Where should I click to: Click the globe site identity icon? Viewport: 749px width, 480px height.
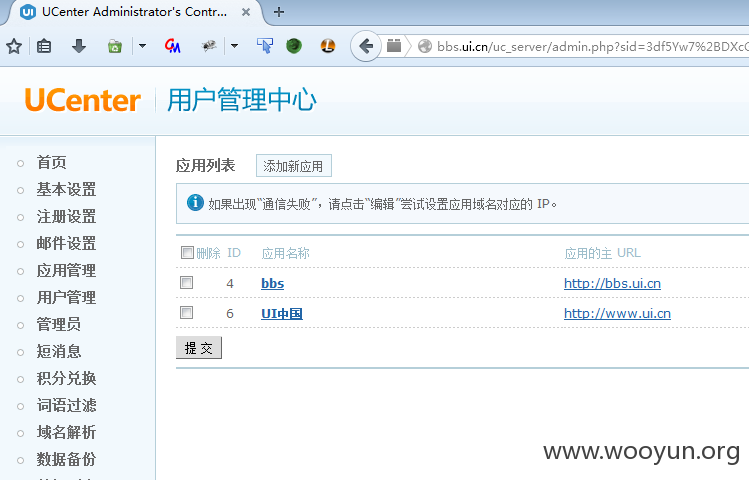[x=425, y=46]
